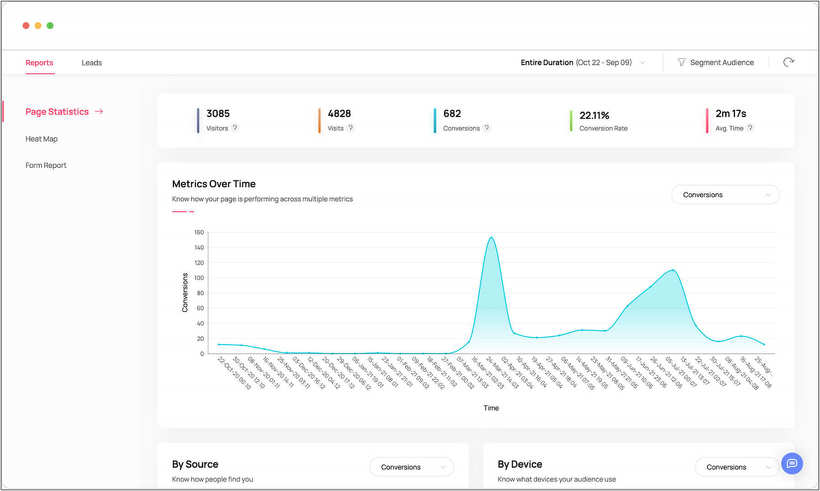Click the refresh icon in top bar
The width and height of the screenshot is (820, 491).
[x=788, y=62]
